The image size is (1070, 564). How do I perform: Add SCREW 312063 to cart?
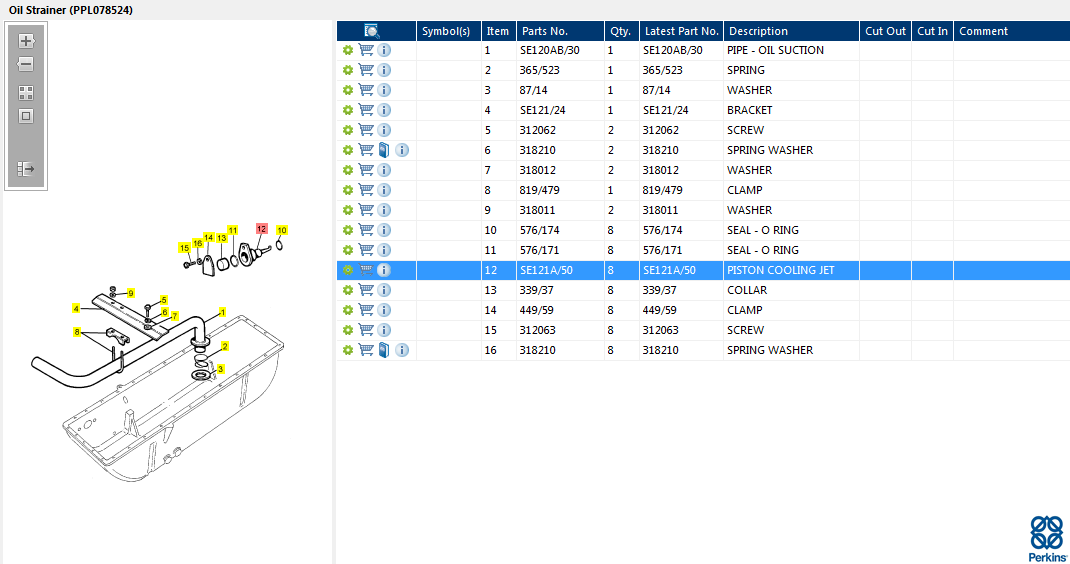click(x=366, y=330)
